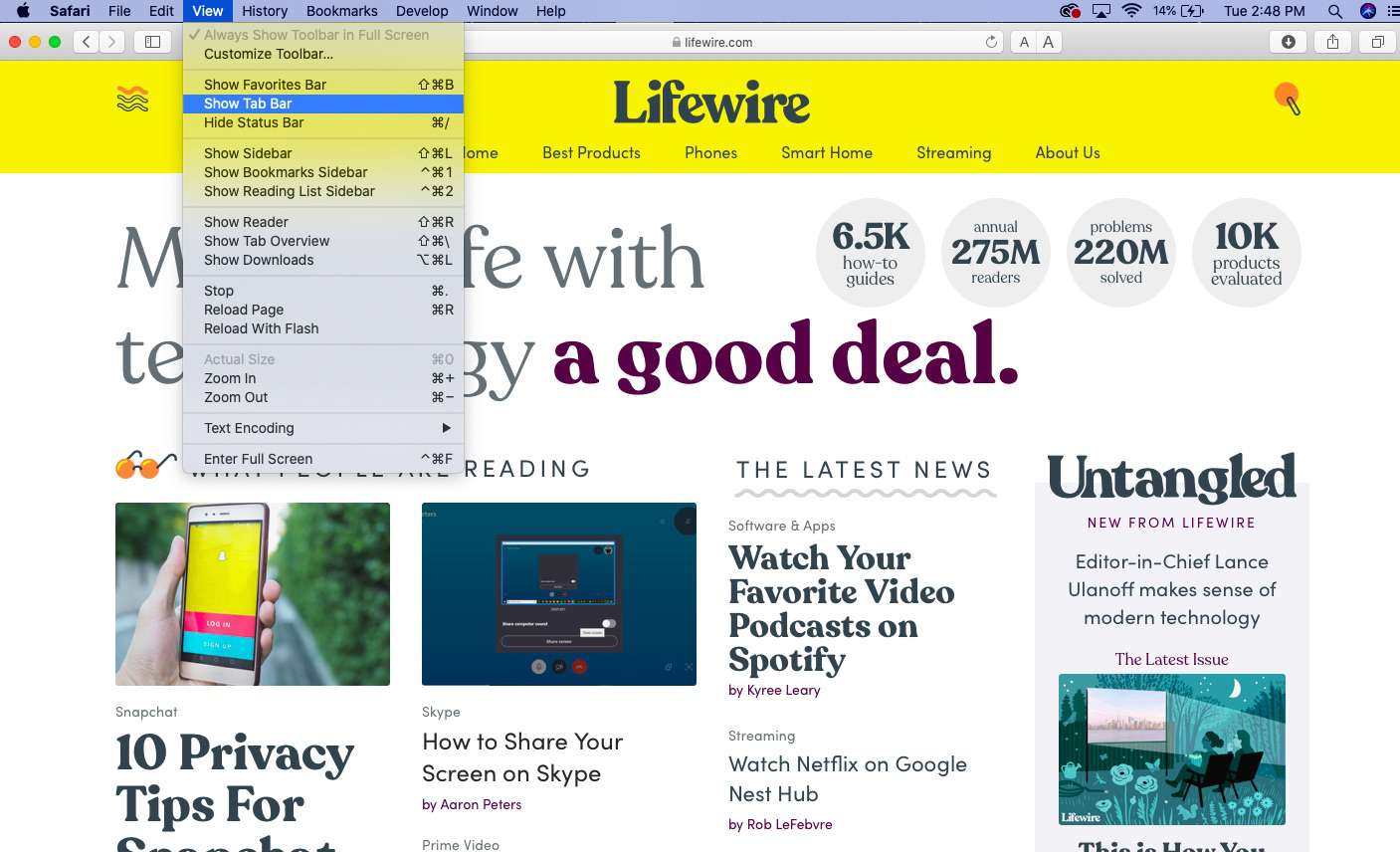Click the Safari forward arrow button

click(112, 42)
